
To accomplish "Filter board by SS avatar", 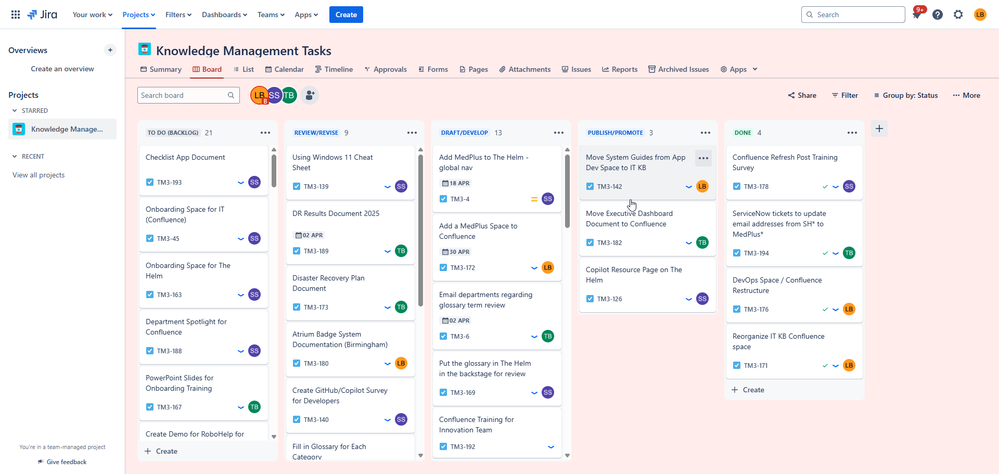I will [x=275, y=95].
